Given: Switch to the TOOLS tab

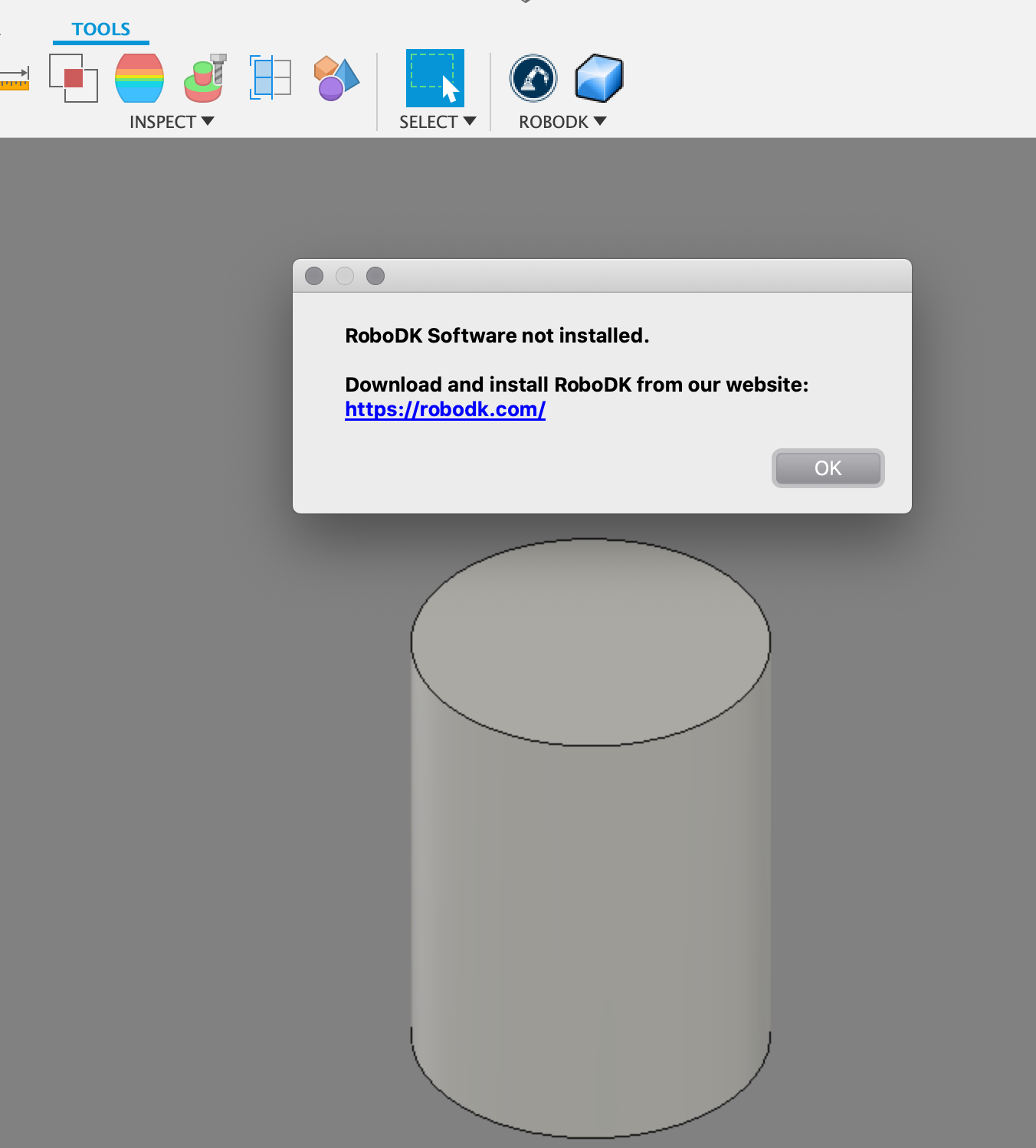Looking at the screenshot, I should tap(101, 29).
